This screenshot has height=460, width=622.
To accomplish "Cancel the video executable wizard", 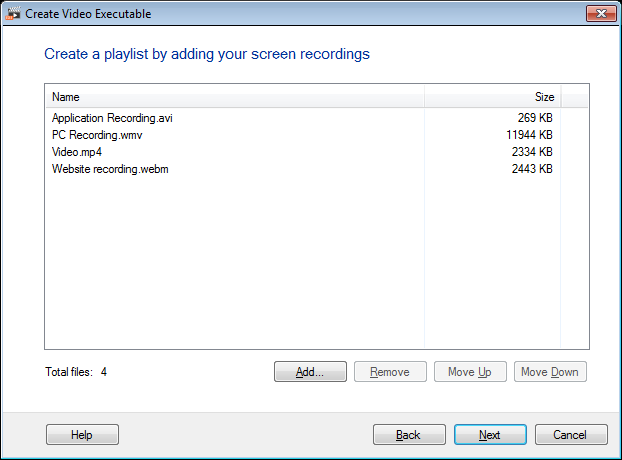I will (571, 435).
